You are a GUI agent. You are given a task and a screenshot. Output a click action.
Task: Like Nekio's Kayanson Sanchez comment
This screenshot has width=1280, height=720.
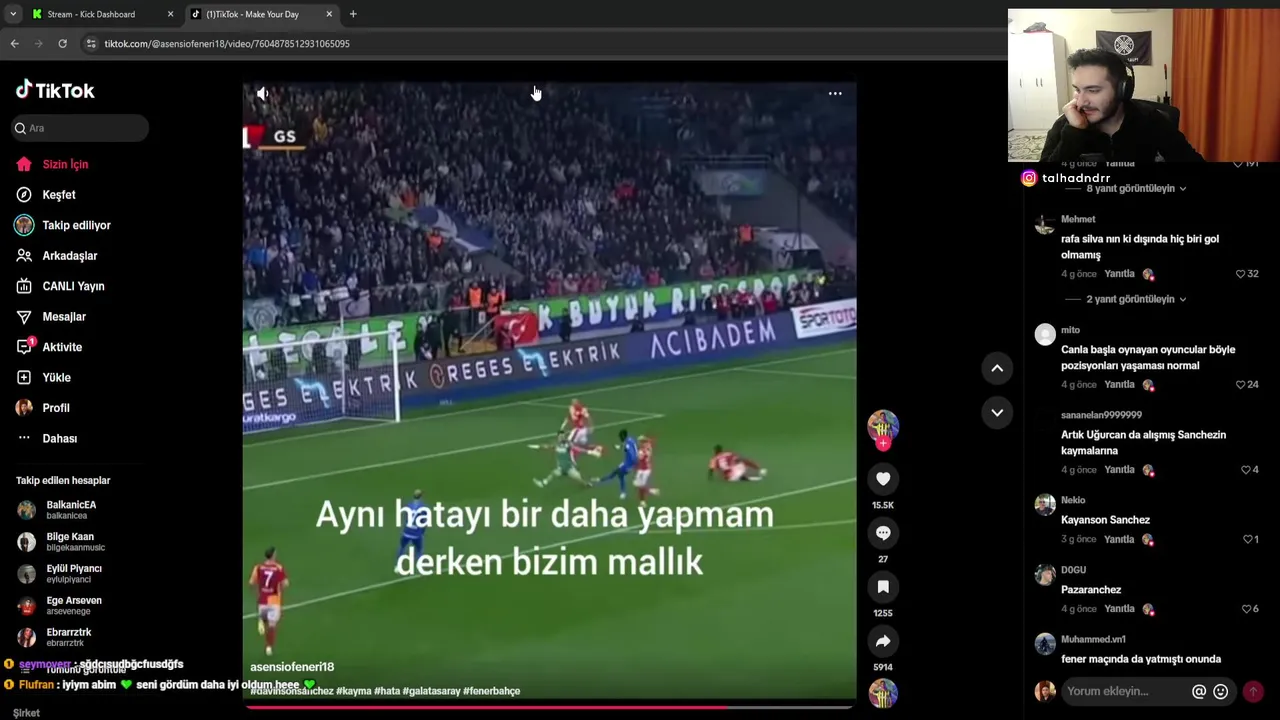tap(1247, 540)
